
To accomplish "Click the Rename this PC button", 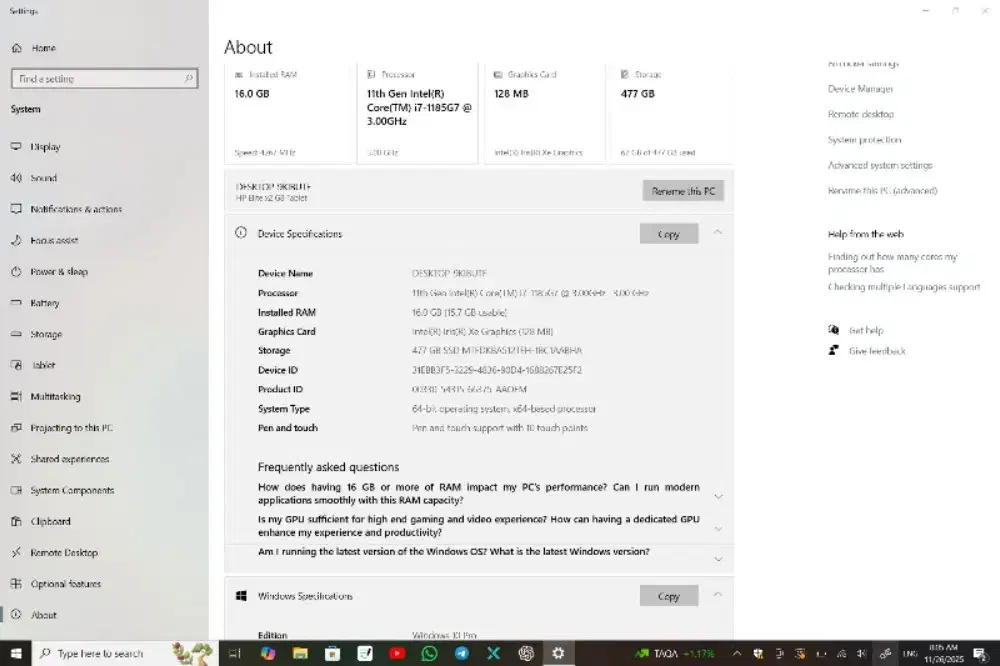I will (681, 190).
